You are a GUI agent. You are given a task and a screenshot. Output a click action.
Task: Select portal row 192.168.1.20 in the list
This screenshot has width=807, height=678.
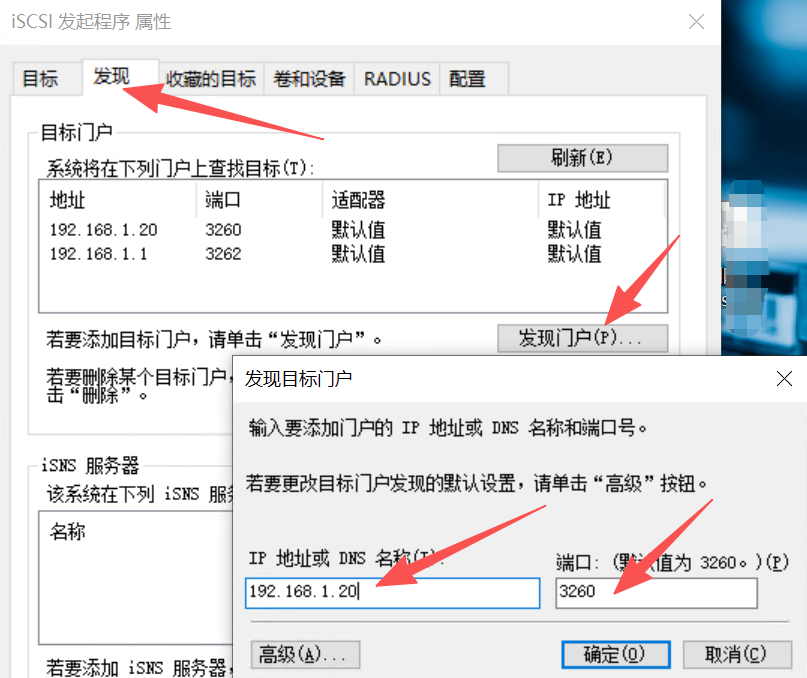click(104, 230)
